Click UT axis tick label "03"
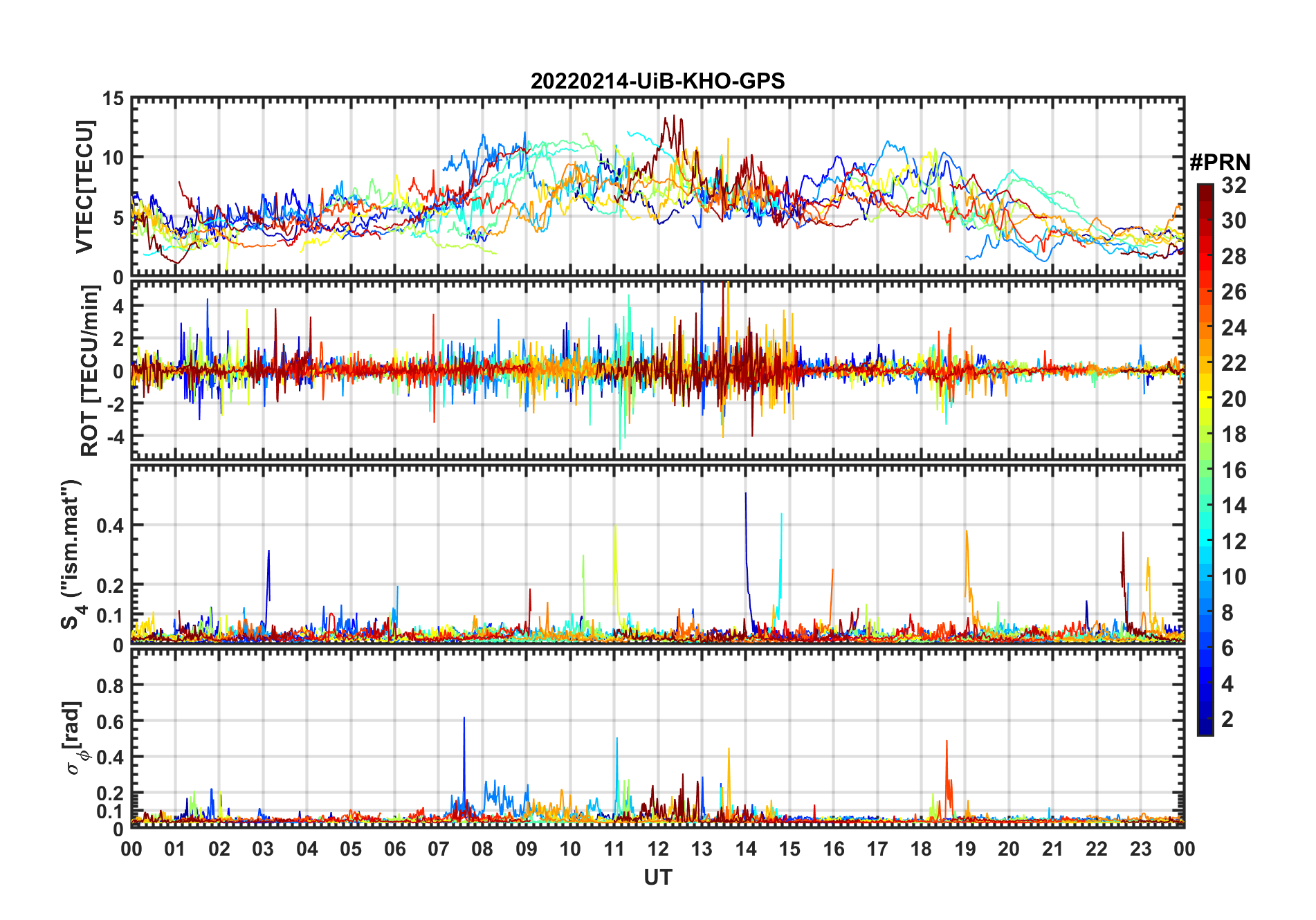 coord(263,849)
